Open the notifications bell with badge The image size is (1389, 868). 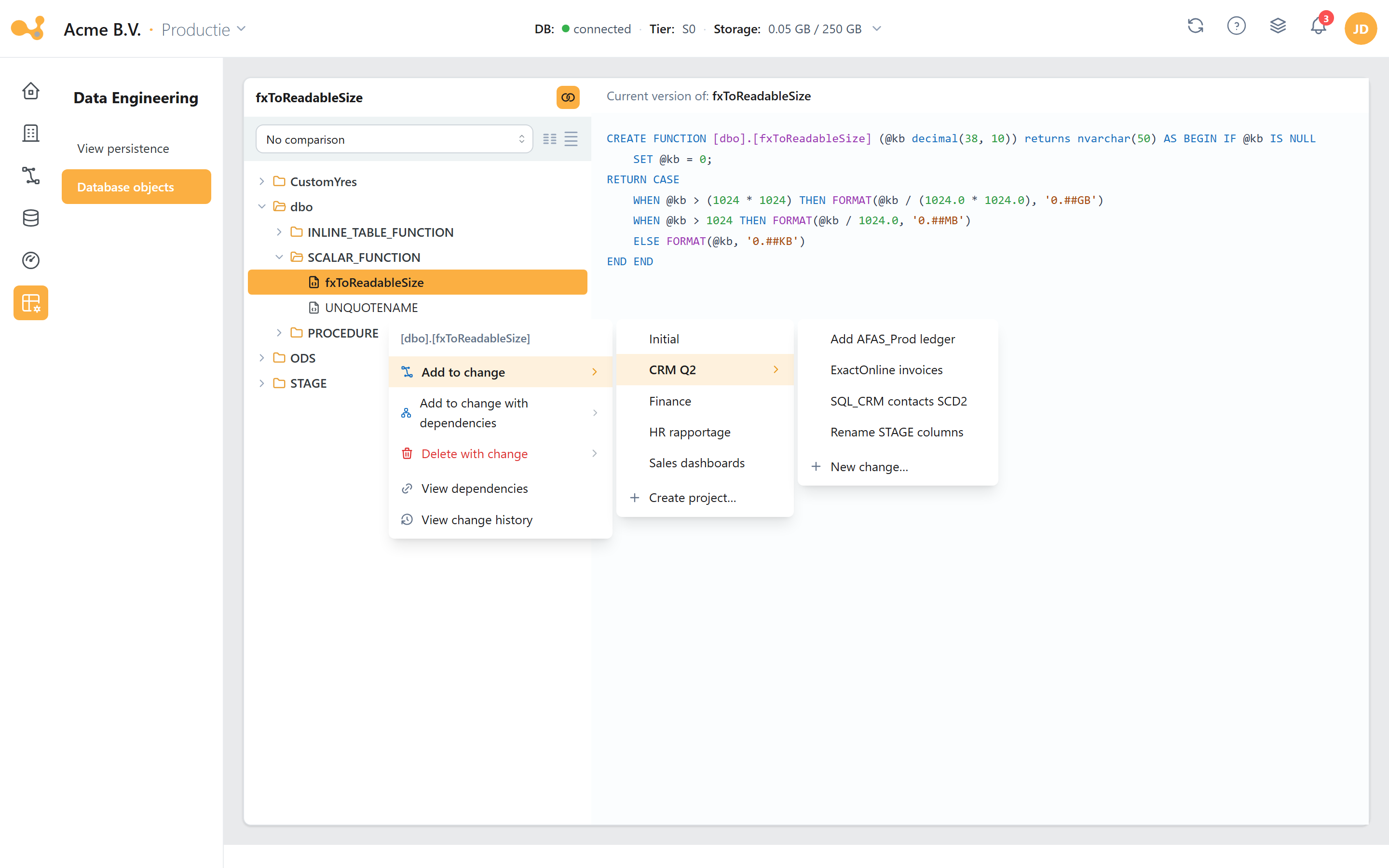pyautogui.click(x=1319, y=26)
